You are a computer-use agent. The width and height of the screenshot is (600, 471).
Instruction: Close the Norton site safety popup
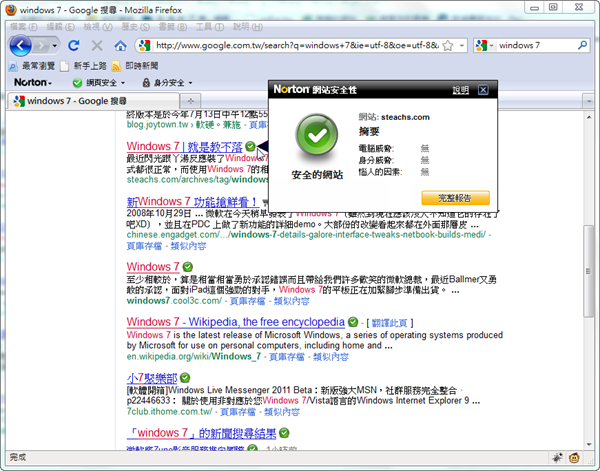pyautogui.click(x=483, y=90)
